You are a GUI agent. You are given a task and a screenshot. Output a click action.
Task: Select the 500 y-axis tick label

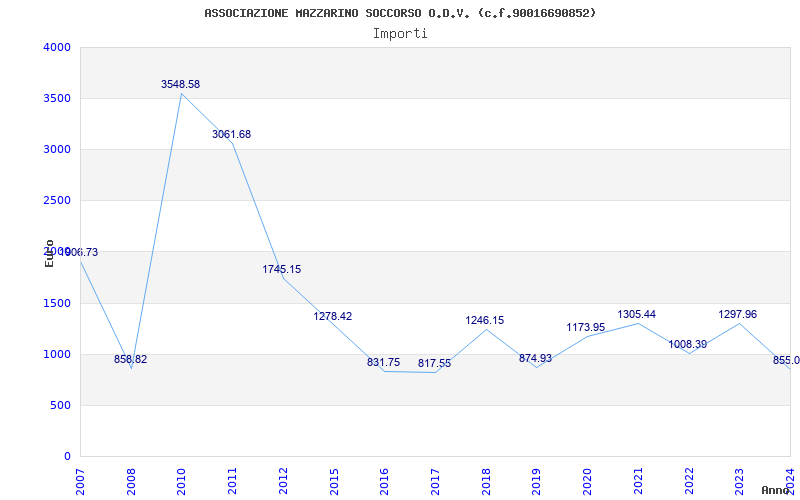[x=61, y=405]
